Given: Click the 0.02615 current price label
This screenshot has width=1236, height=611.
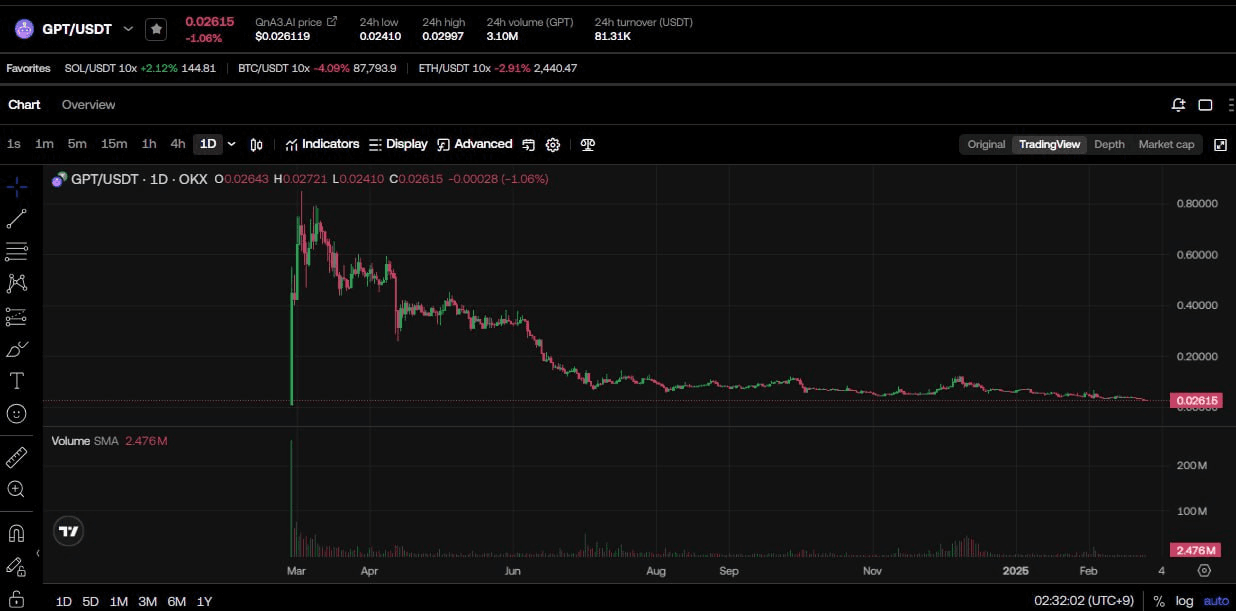Looking at the screenshot, I should tap(1197, 401).
